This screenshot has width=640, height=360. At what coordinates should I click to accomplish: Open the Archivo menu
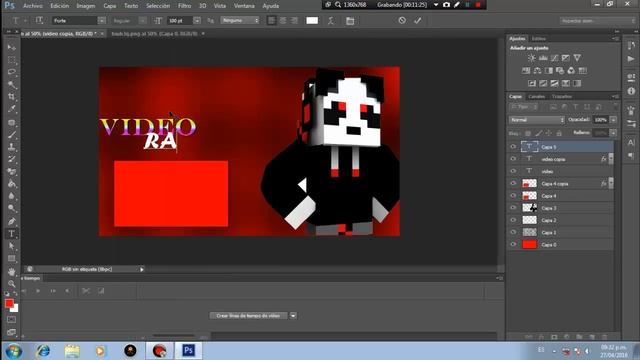pos(33,6)
